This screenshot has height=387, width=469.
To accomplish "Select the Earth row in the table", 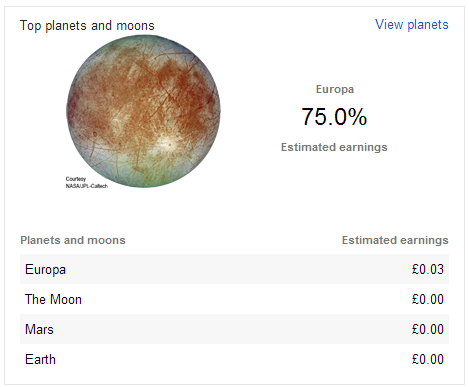I will click(234, 359).
